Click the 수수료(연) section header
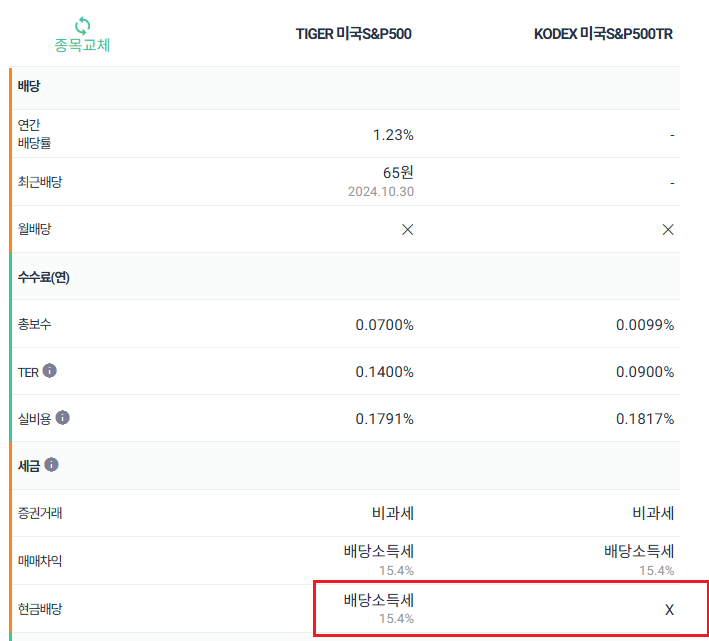 (44, 277)
